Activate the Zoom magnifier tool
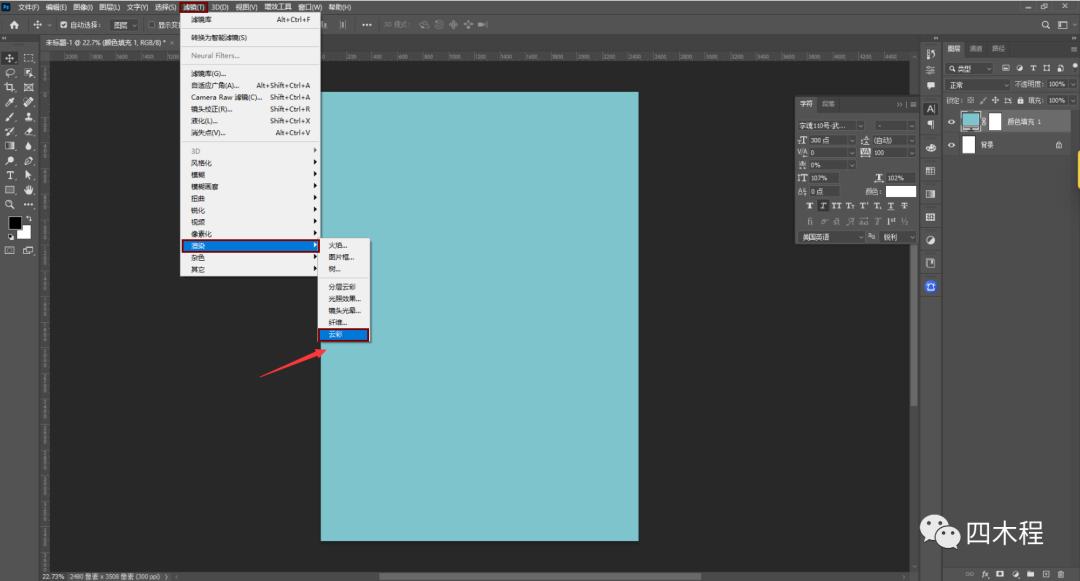 10,204
